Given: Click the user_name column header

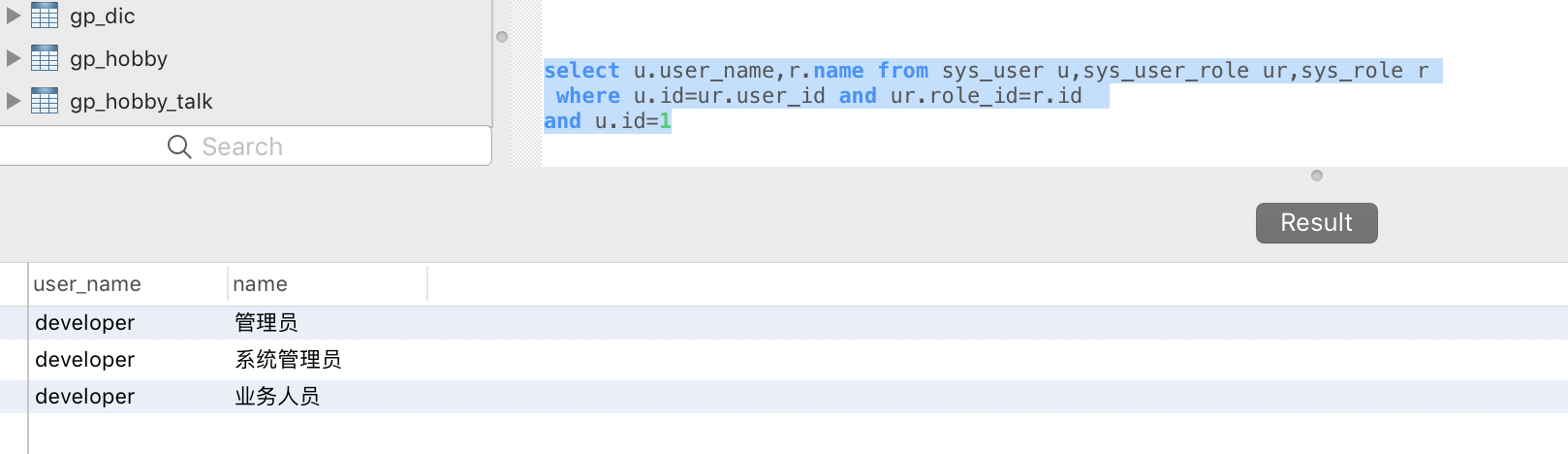Looking at the screenshot, I should click(x=87, y=284).
